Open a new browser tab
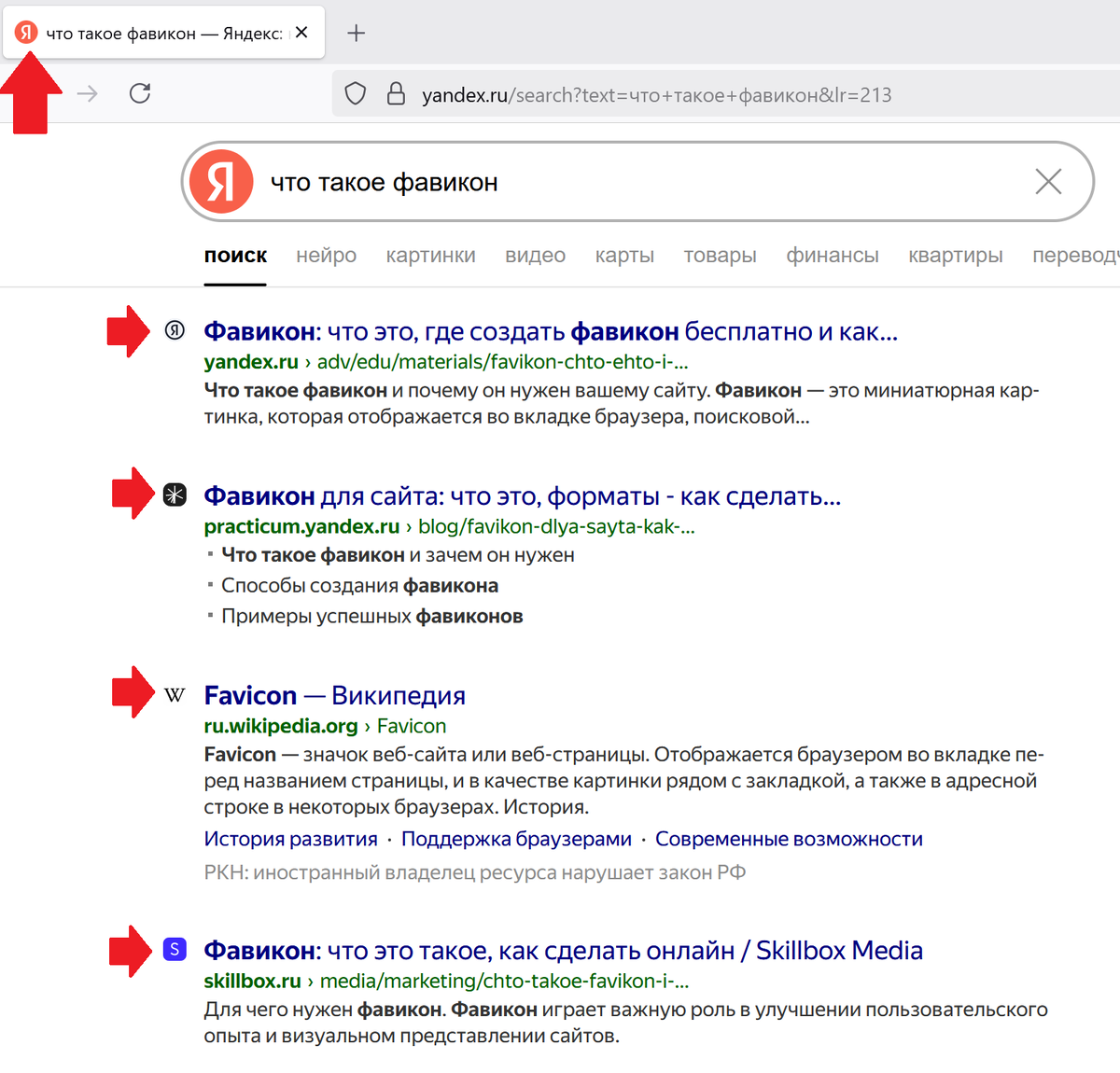 pos(356,31)
